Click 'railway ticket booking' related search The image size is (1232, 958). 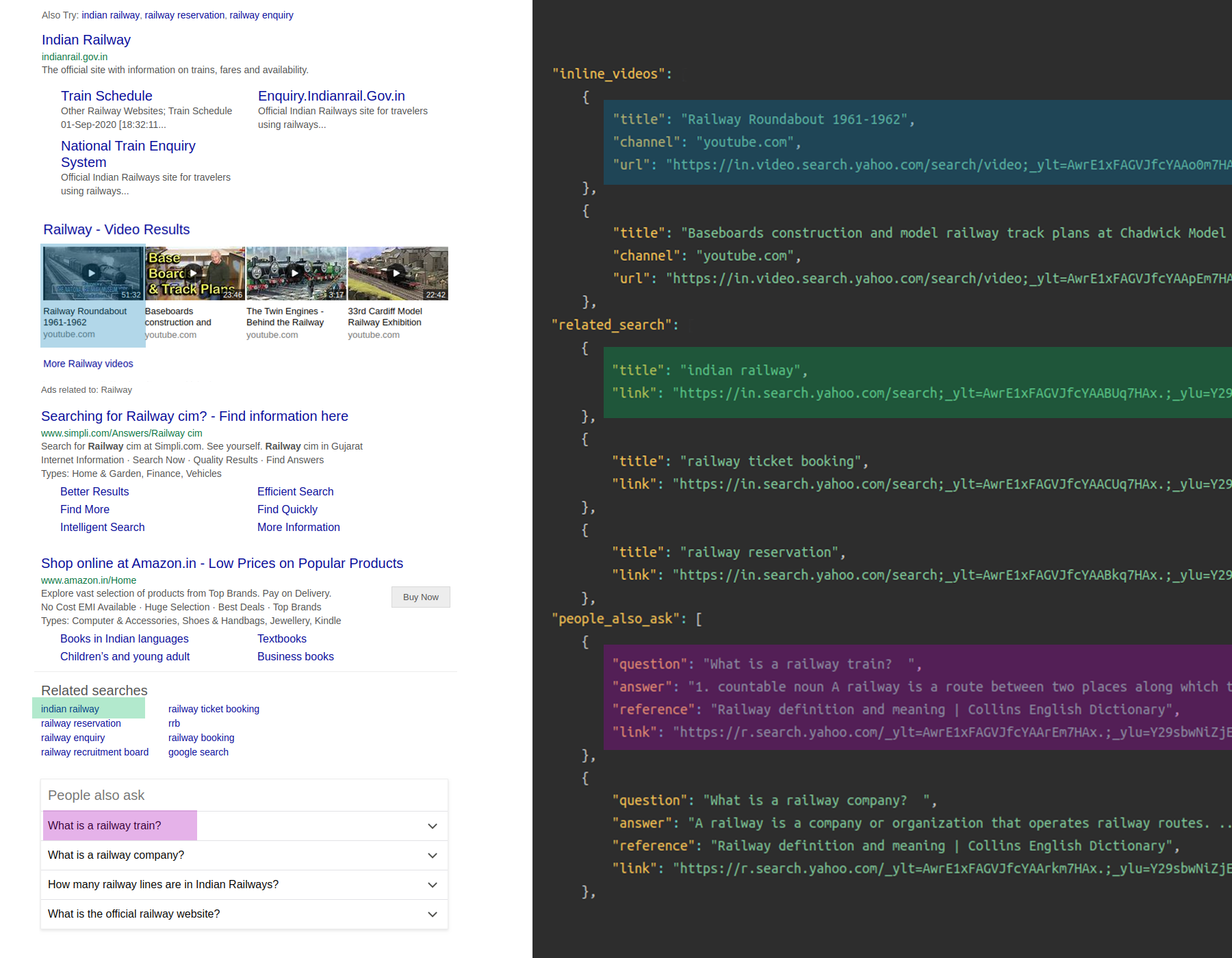point(214,709)
